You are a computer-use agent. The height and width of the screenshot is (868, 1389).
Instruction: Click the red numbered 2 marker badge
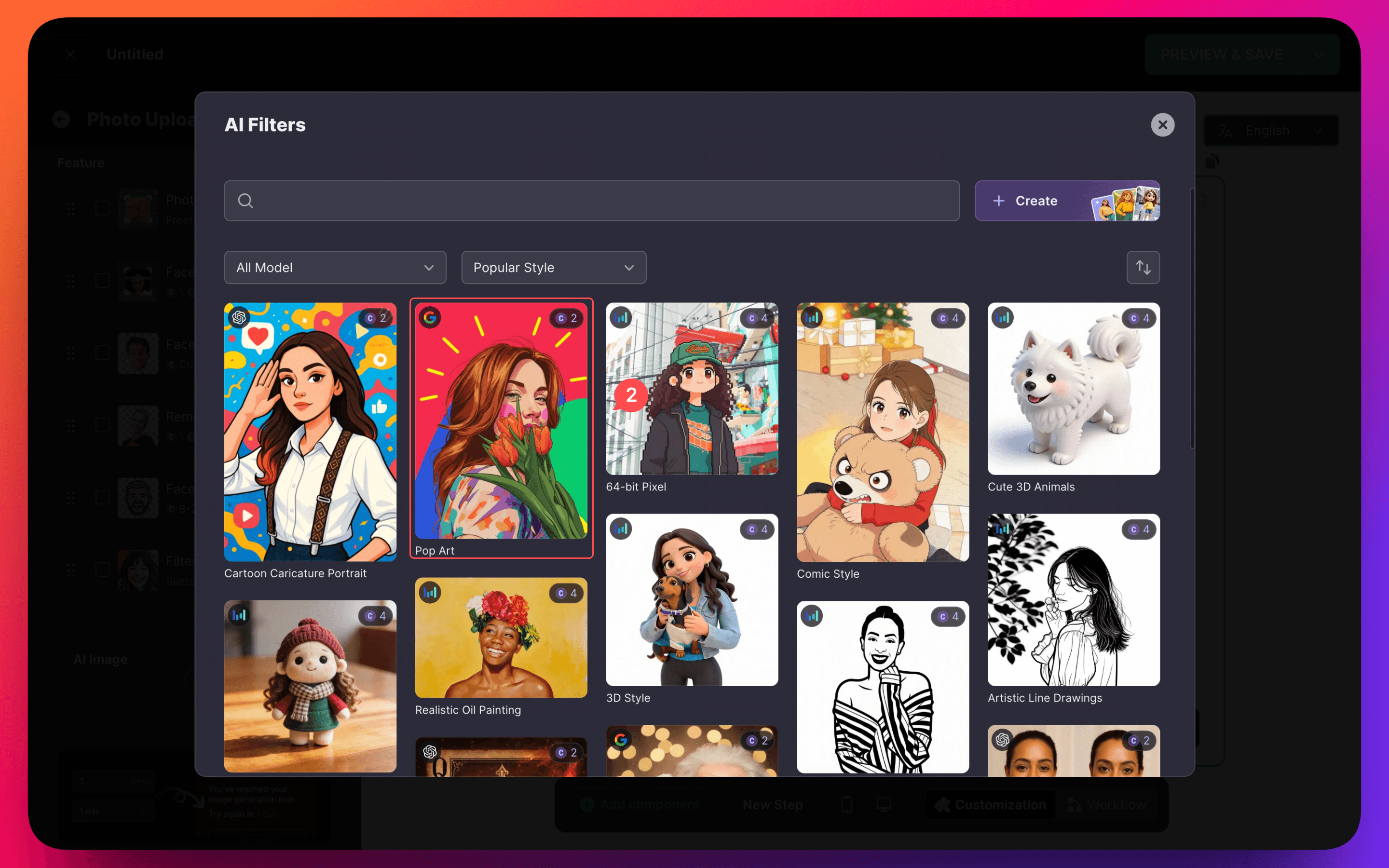(631, 395)
